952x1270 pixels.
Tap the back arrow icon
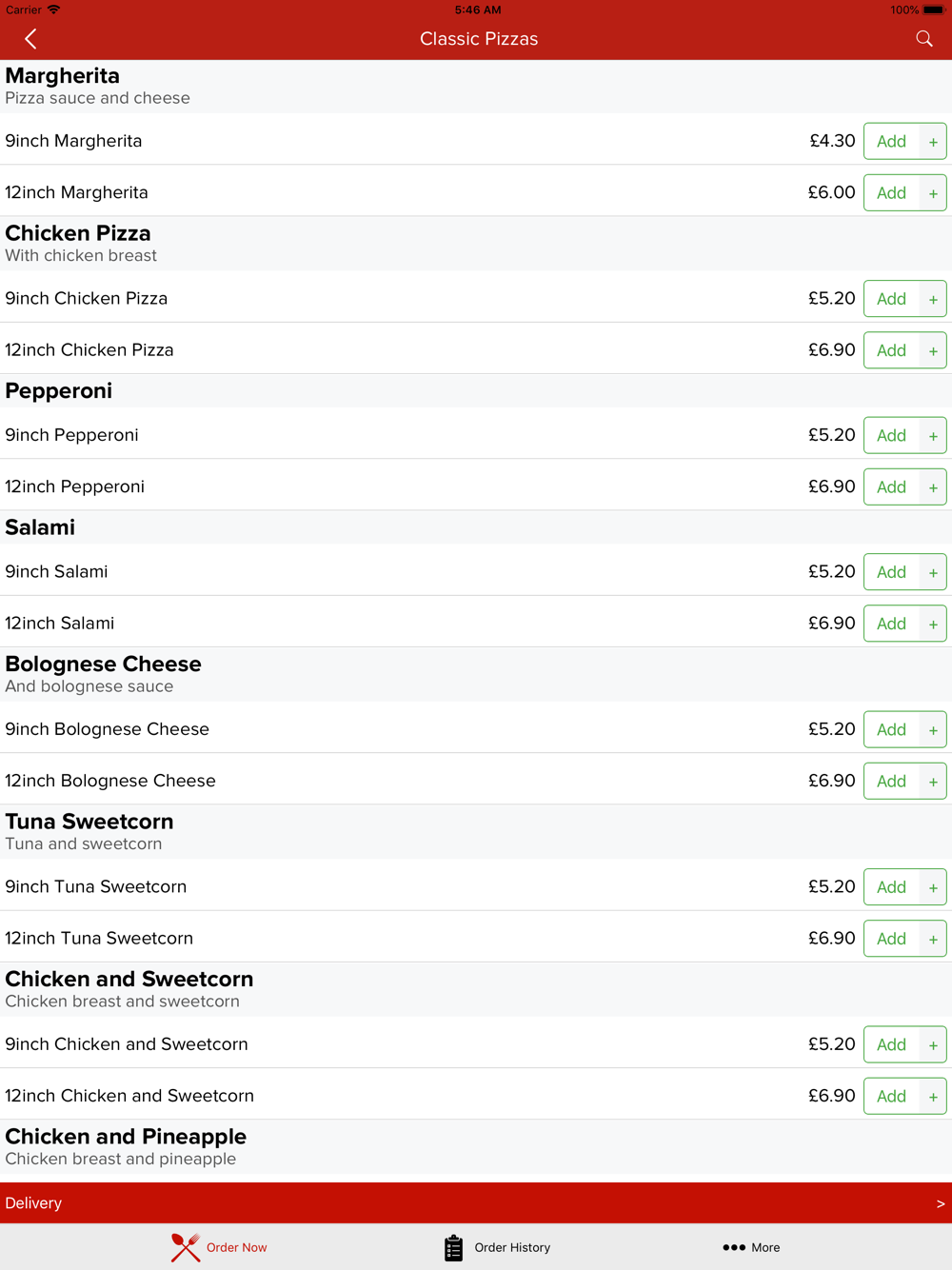[x=30, y=39]
